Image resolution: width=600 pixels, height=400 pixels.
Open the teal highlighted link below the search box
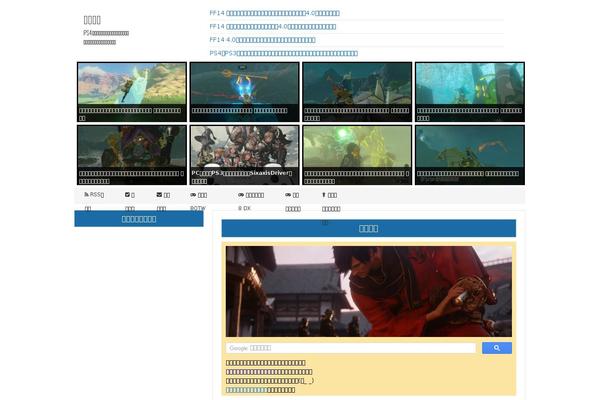(x=246, y=390)
